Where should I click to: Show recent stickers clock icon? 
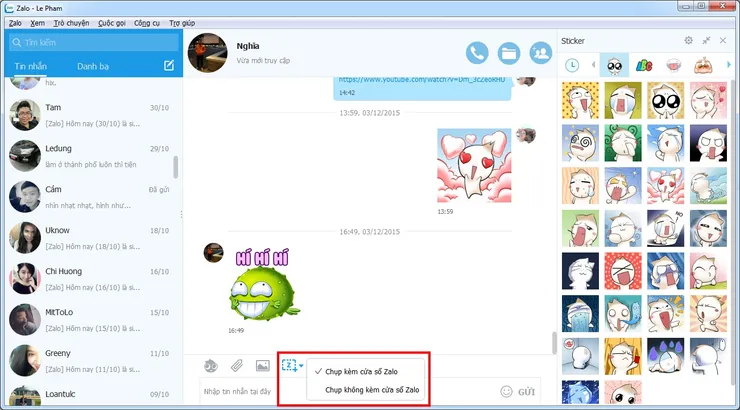(x=572, y=65)
